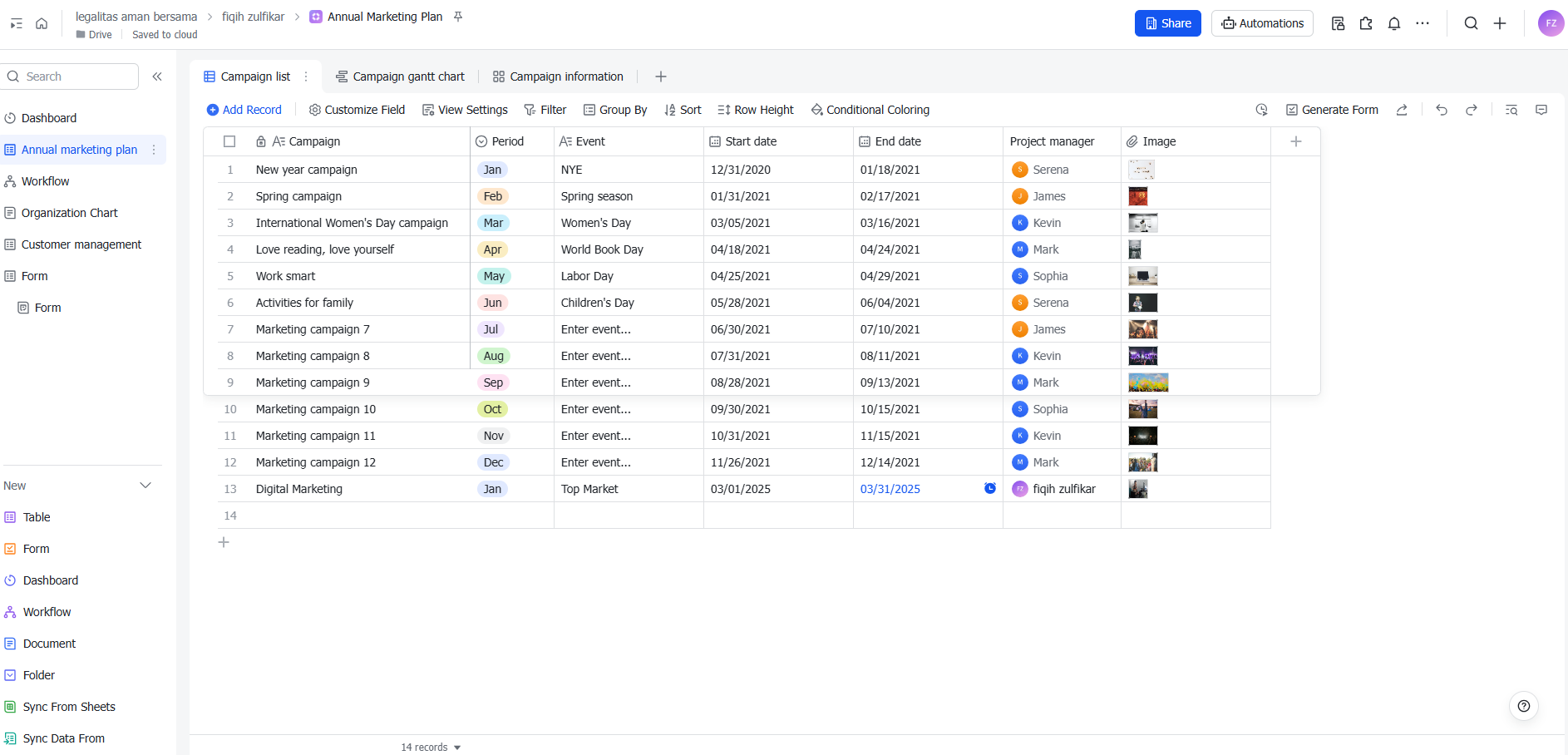
Task: Open Campaign list tab options menu
Action: [x=306, y=76]
